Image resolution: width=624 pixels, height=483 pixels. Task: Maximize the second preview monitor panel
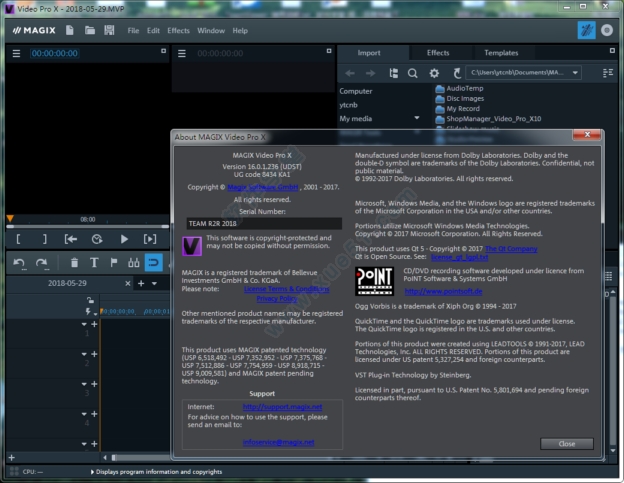329,51
